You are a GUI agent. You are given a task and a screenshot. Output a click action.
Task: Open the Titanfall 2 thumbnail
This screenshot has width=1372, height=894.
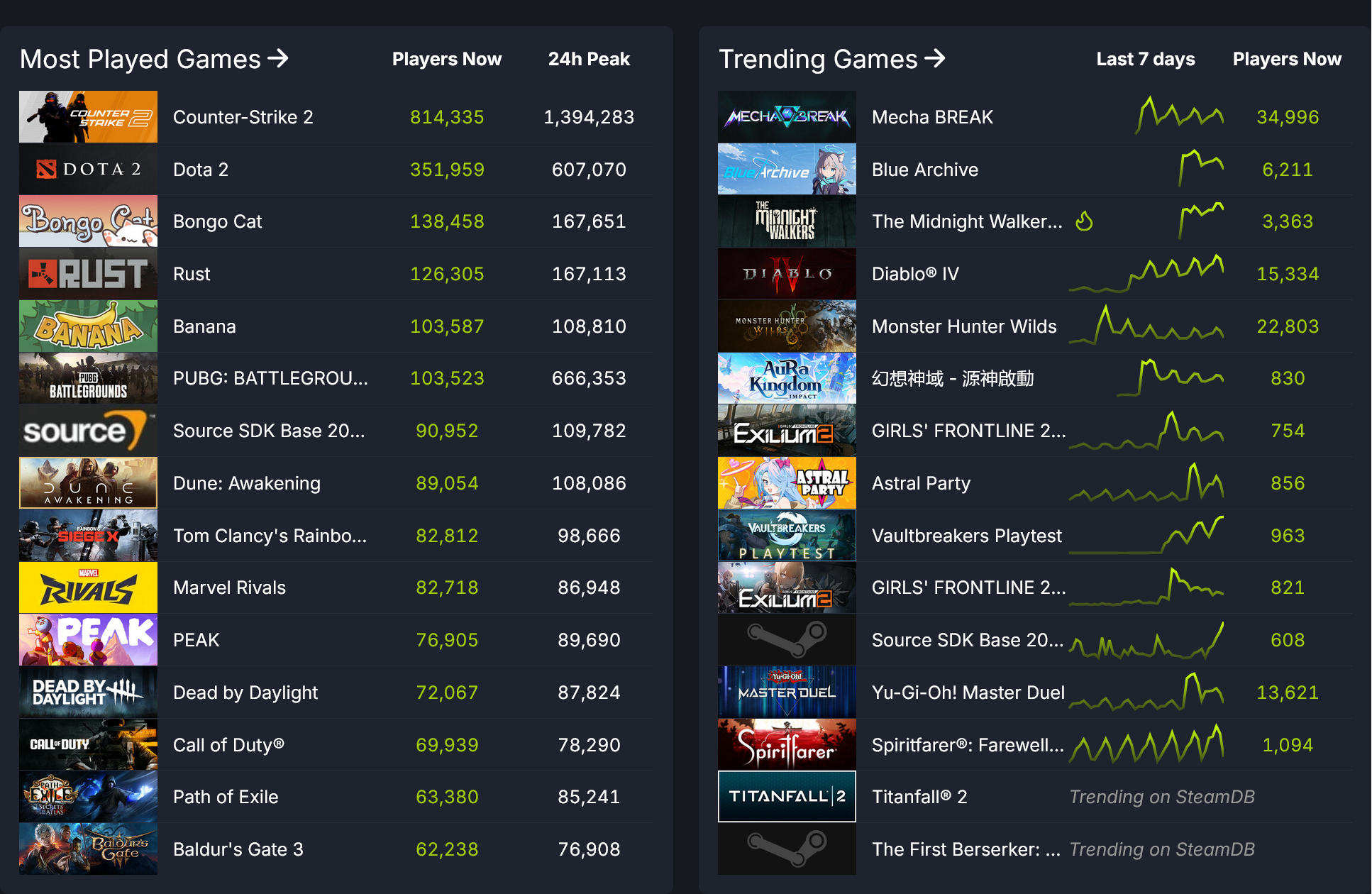(787, 797)
